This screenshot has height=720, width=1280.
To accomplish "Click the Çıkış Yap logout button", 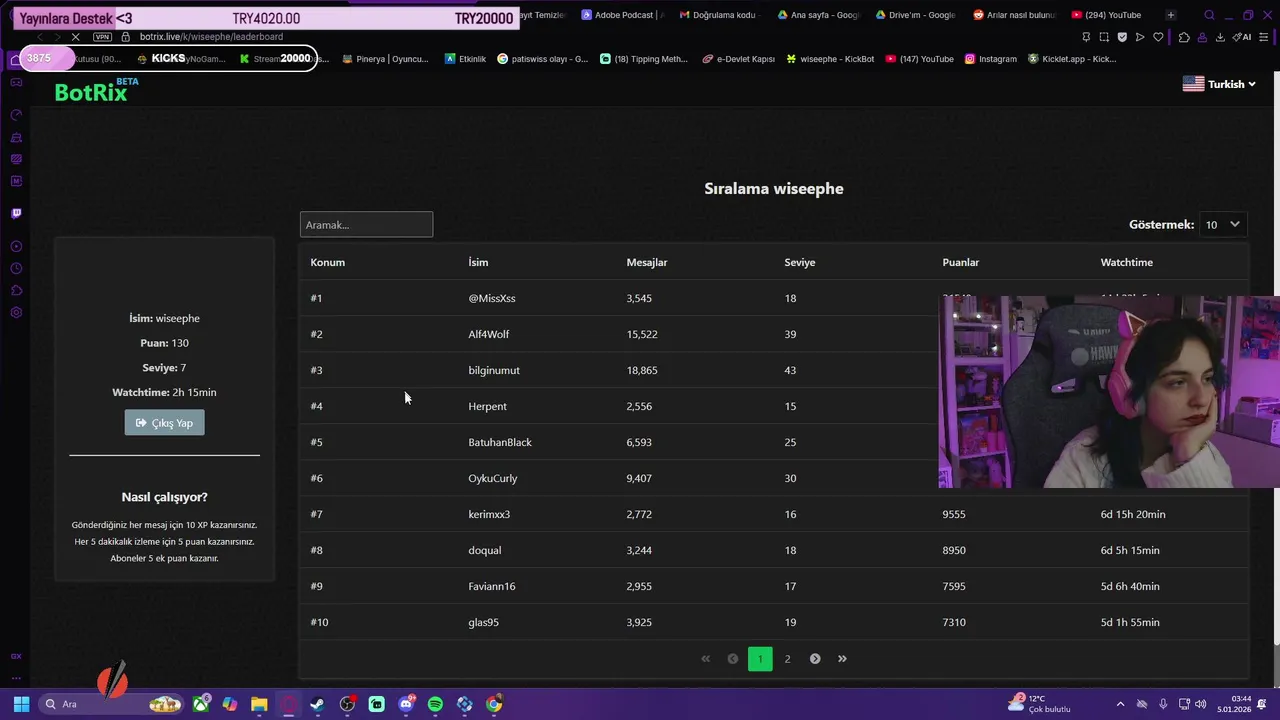I will 164,423.
